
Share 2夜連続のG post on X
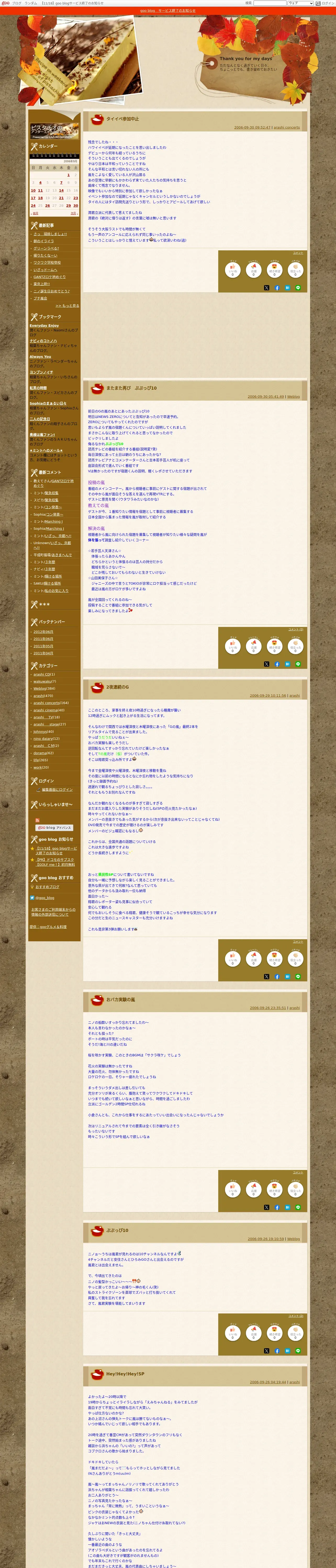[266, 976]
